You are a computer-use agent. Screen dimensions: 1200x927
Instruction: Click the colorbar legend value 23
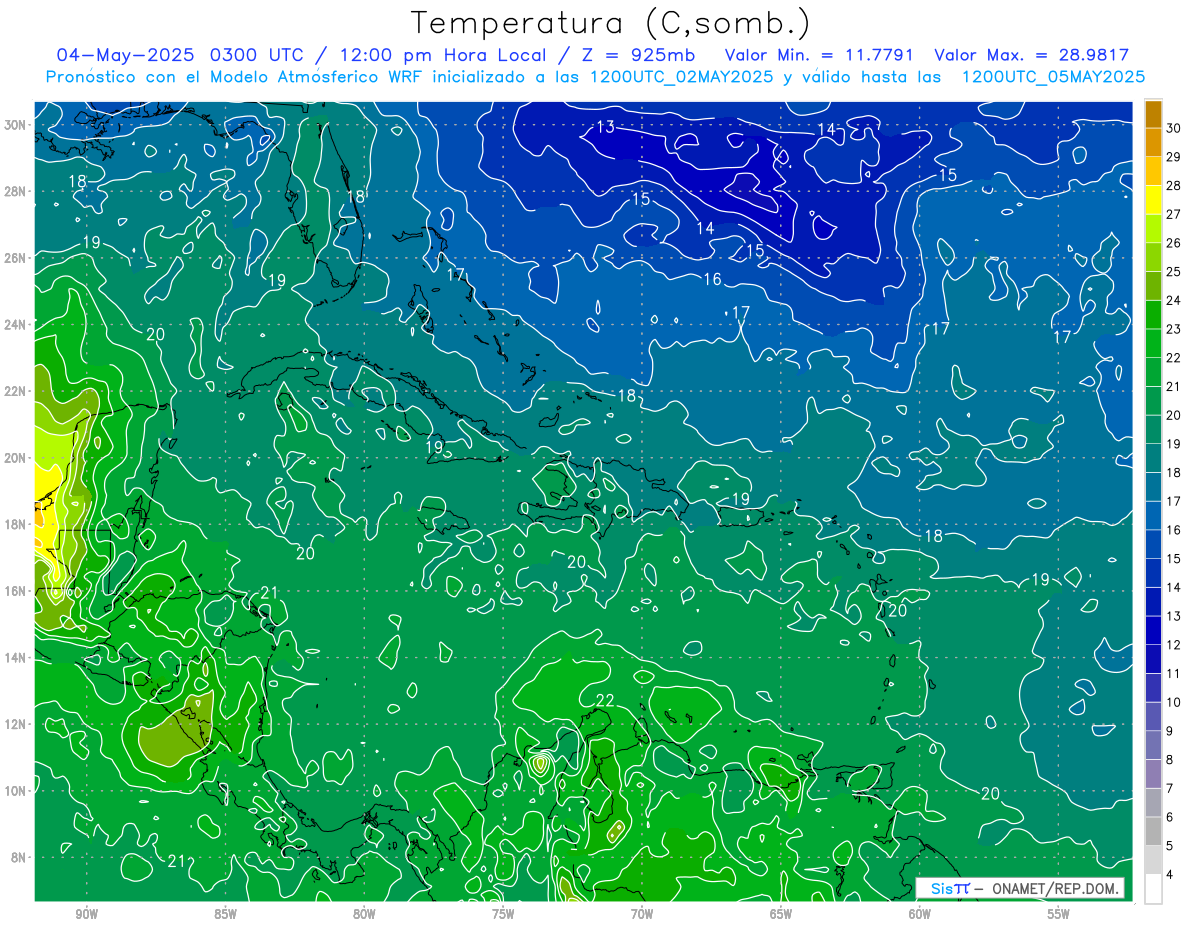click(1173, 329)
